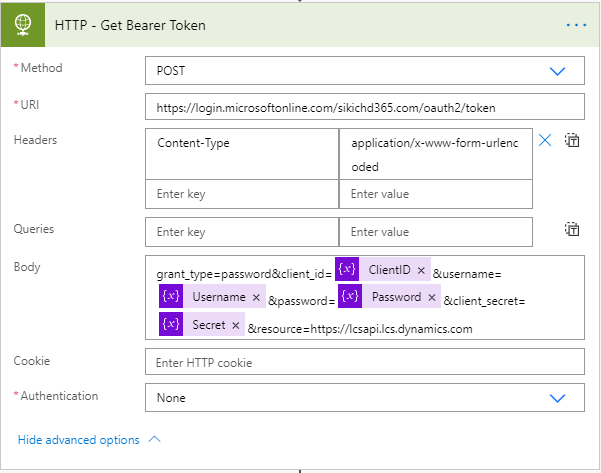The image size is (601, 473).
Task: Remove the Password token from Body
Action: pyautogui.click(x=432, y=297)
